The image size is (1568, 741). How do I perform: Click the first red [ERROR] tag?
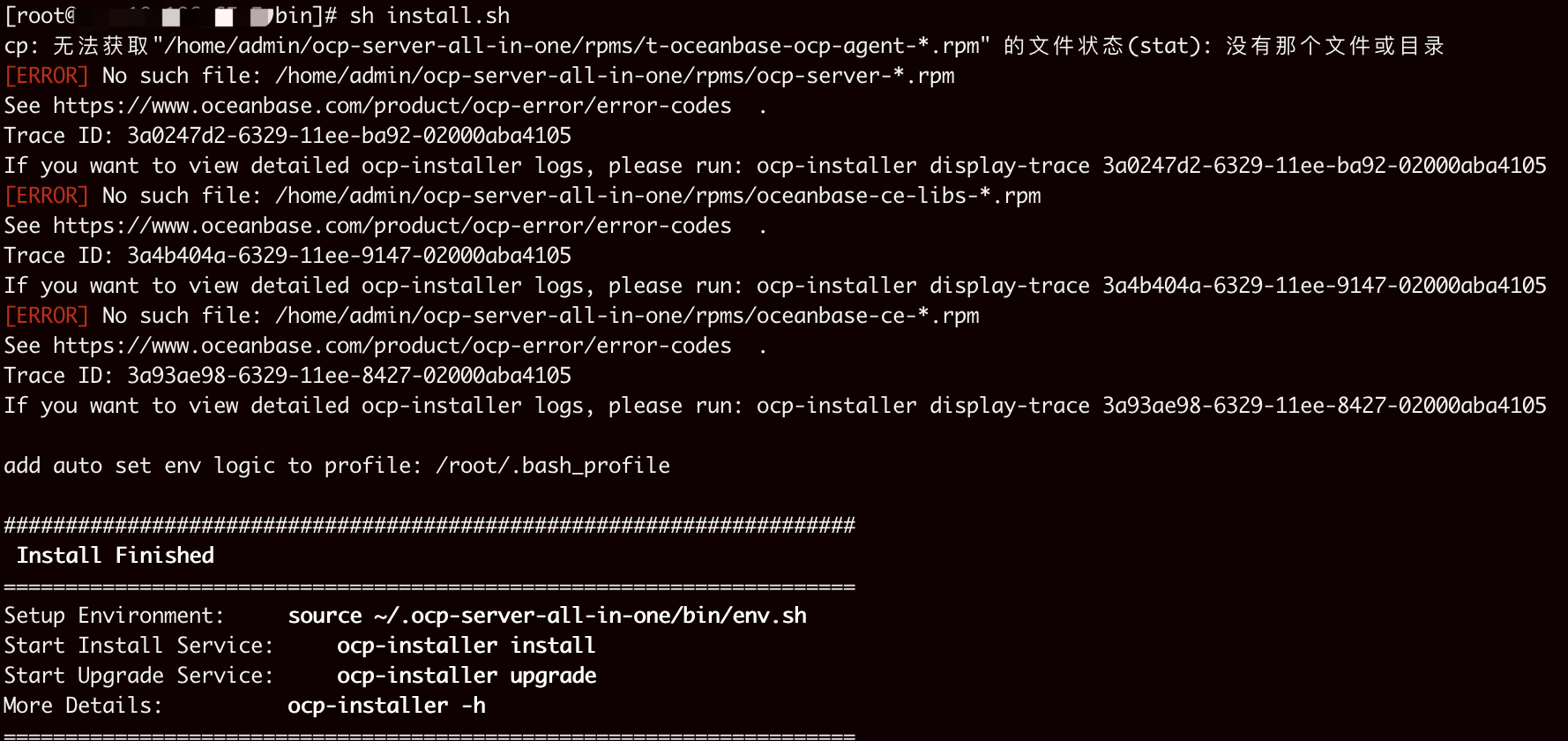(47, 76)
